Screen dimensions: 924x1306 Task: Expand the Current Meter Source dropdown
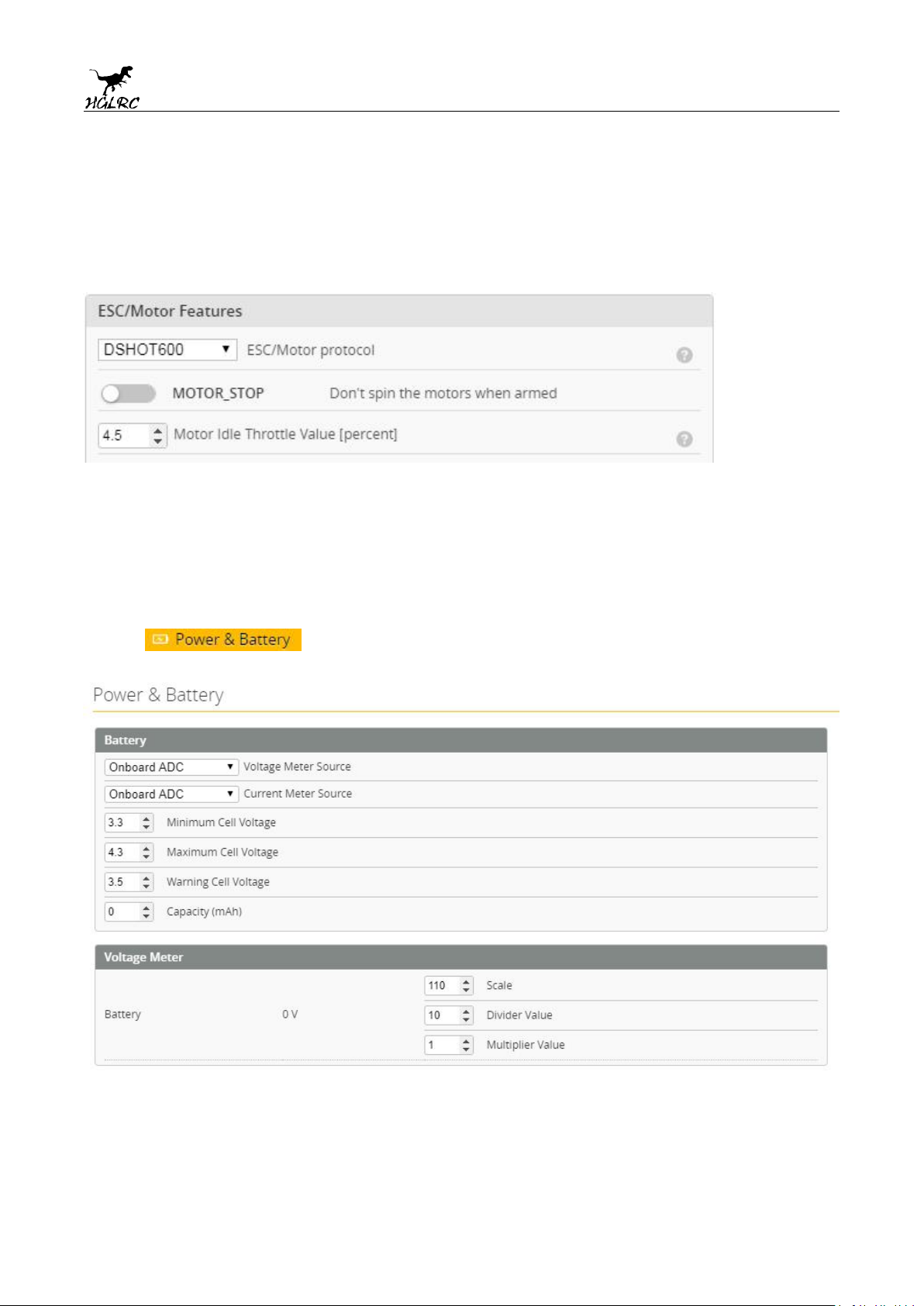[x=171, y=794]
